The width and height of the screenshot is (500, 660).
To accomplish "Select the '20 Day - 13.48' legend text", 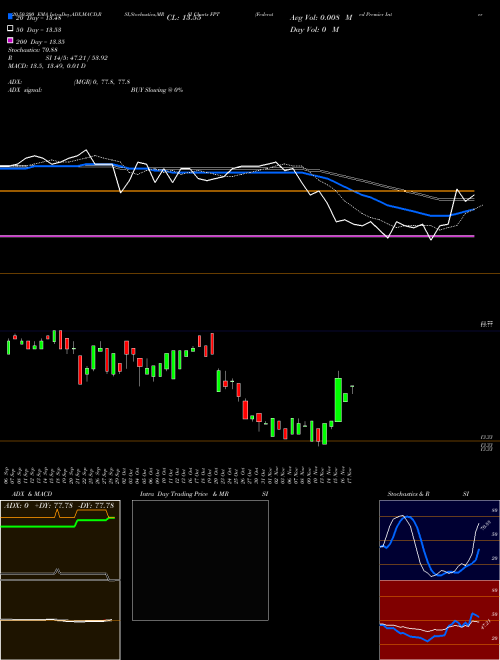I will click(x=39, y=18).
